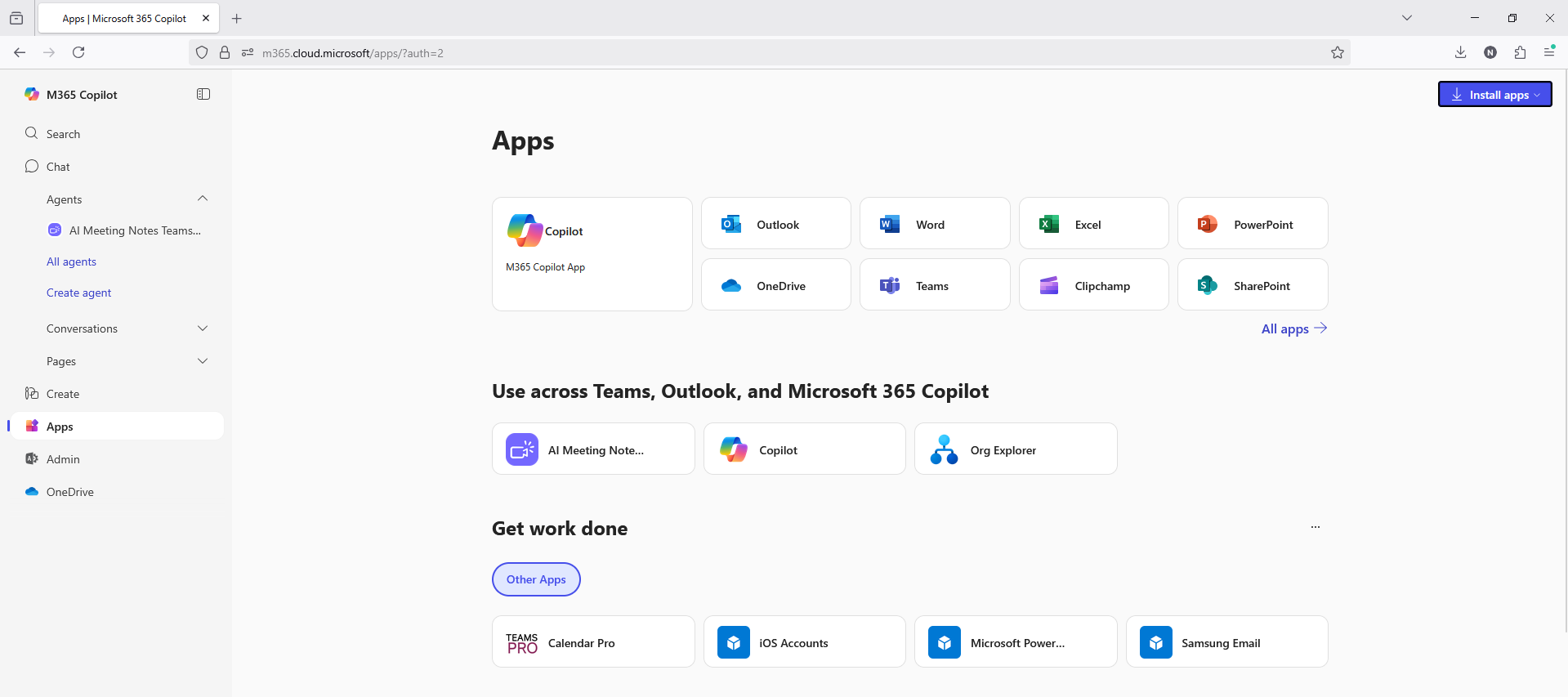Screen dimensions: 1568x697
Task: Open the browser tab list dropdown
Action: tap(1406, 18)
